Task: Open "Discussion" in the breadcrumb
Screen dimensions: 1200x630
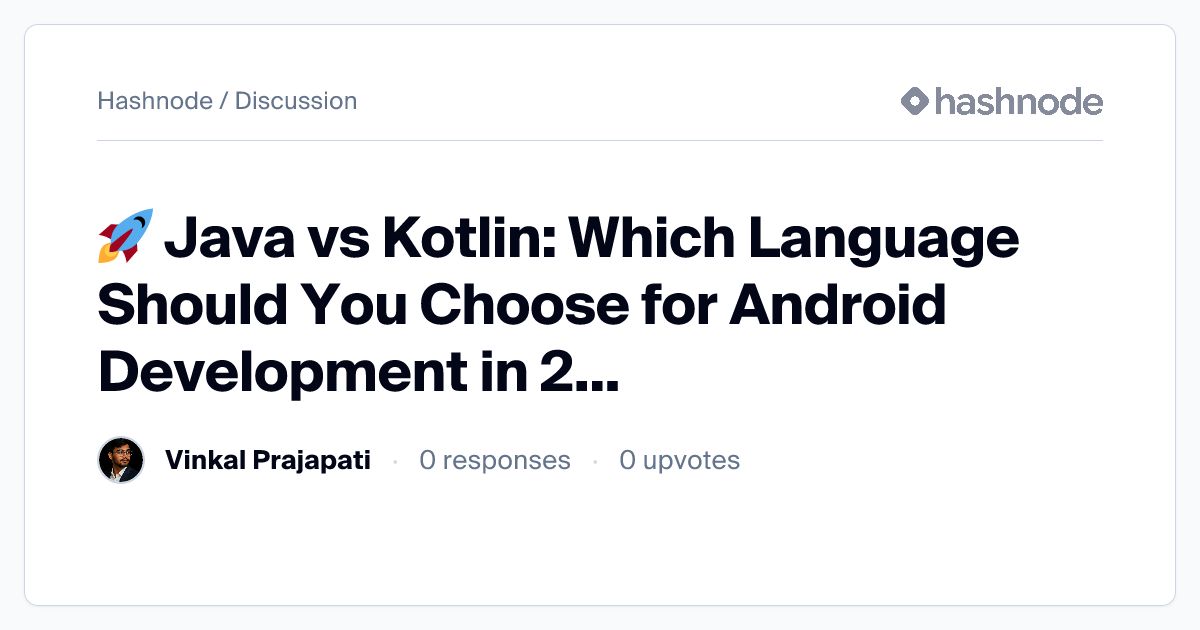Action: point(296,101)
